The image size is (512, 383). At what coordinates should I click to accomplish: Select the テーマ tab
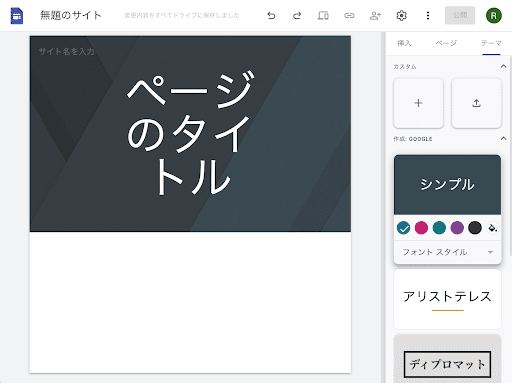pos(491,43)
